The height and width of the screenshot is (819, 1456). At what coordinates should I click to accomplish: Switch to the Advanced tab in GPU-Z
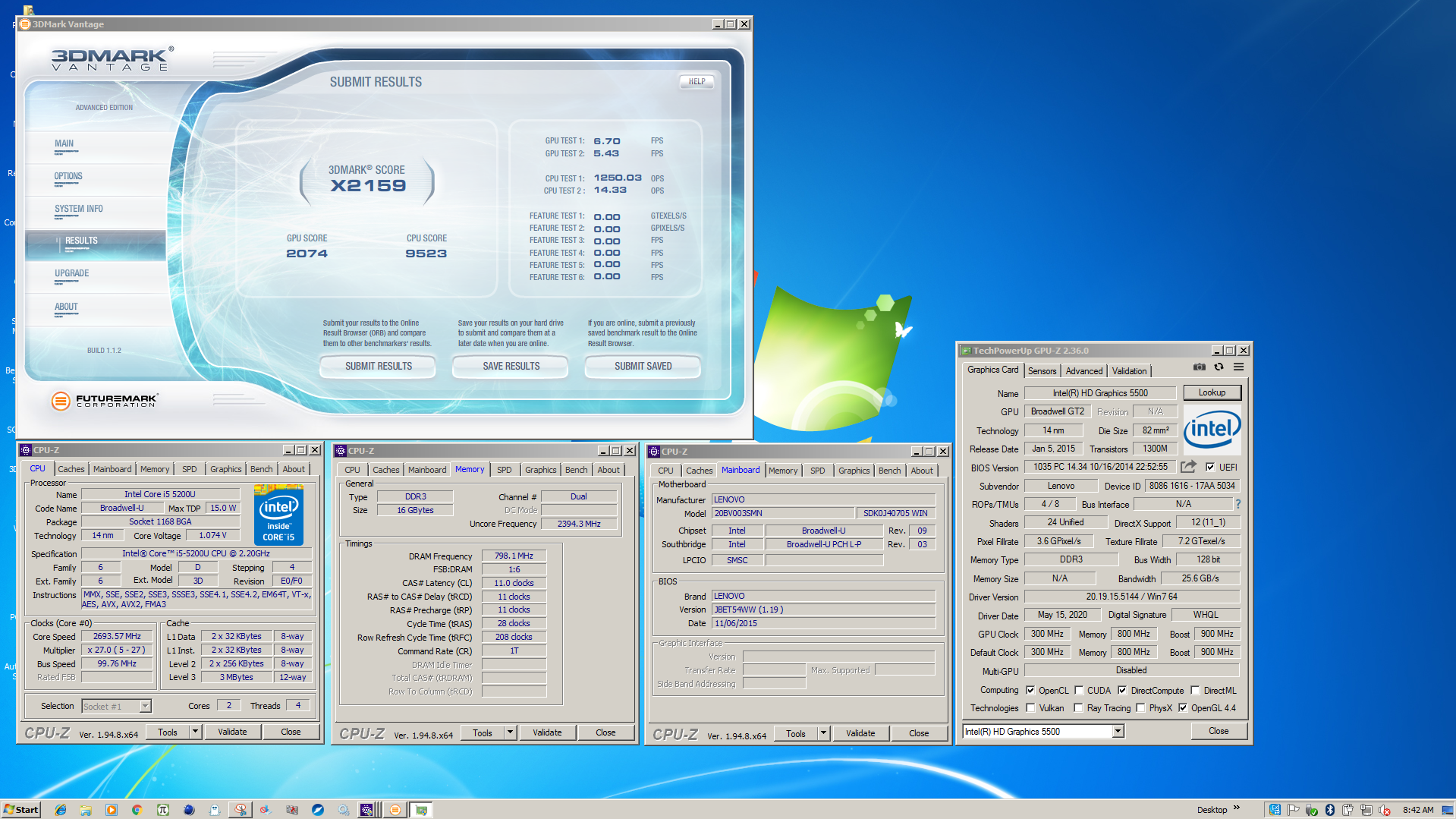[1083, 371]
